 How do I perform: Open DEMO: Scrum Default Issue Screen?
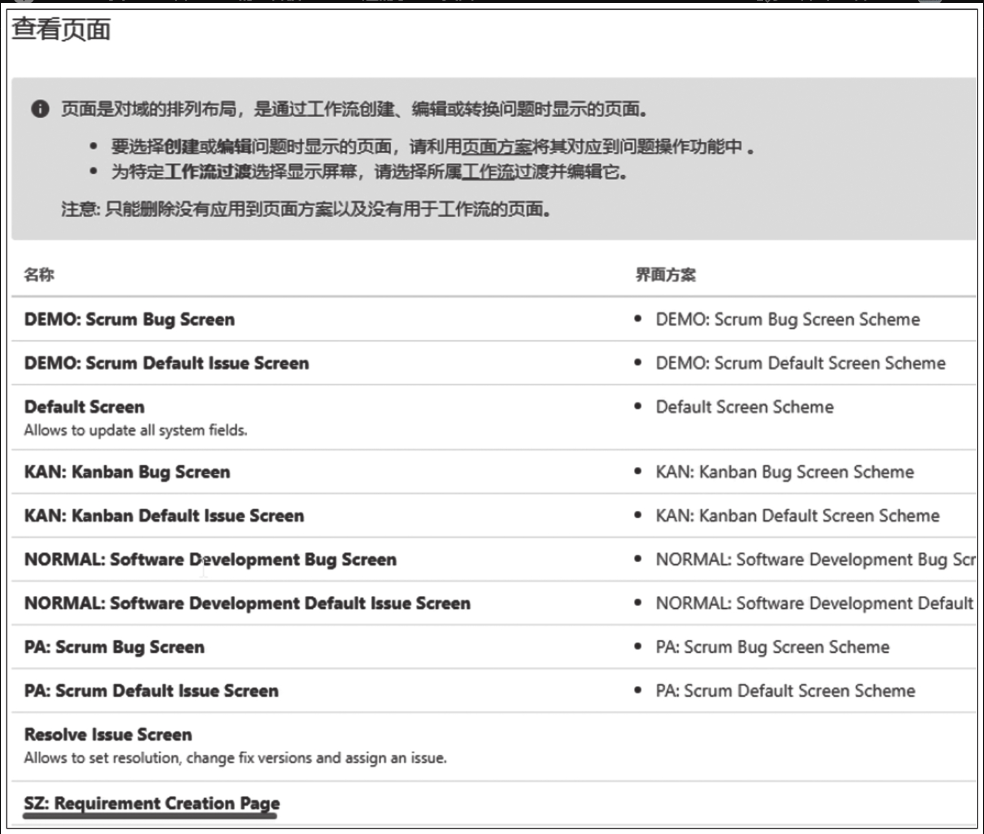tap(166, 363)
